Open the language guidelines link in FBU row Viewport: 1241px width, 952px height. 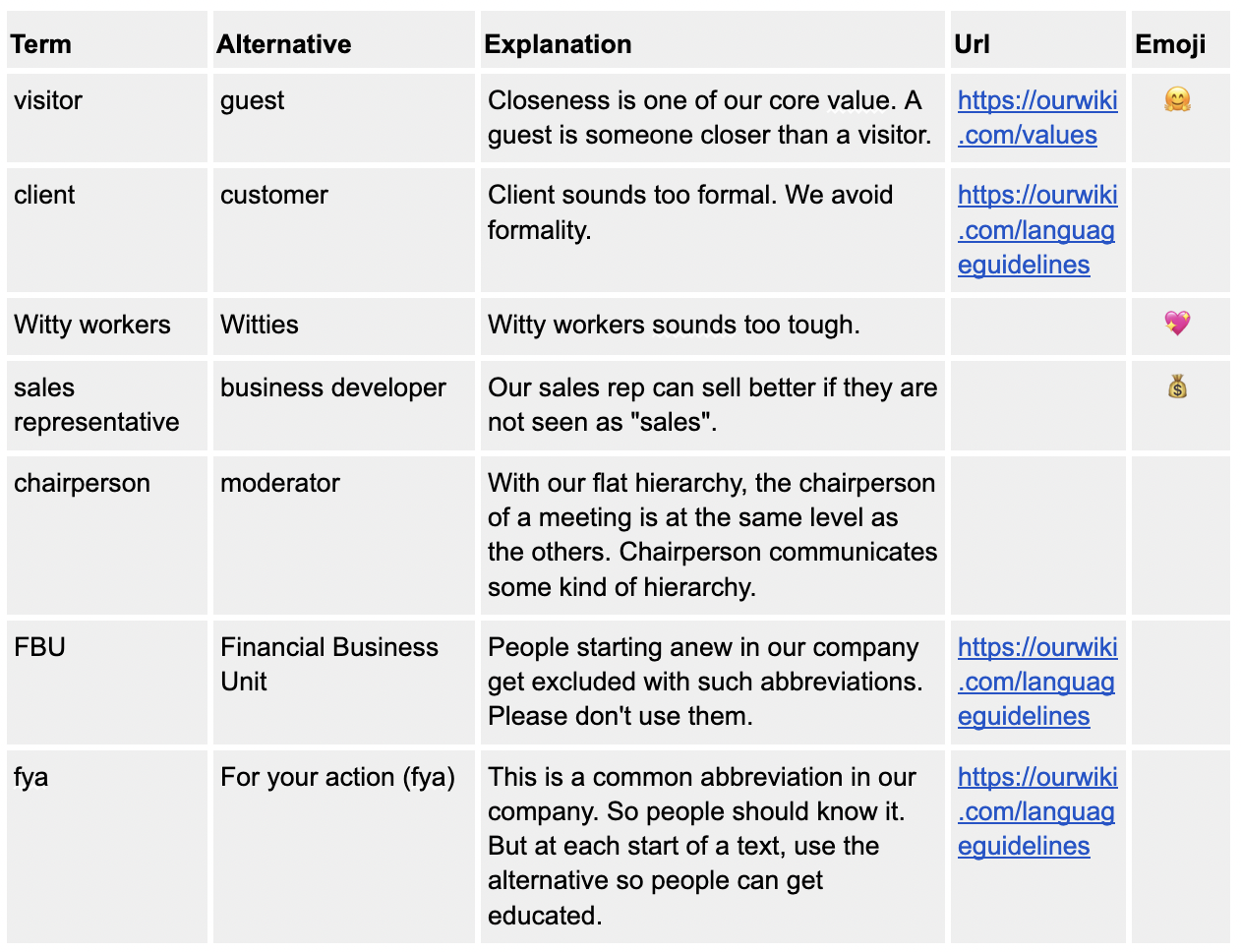[x=1036, y=682]
